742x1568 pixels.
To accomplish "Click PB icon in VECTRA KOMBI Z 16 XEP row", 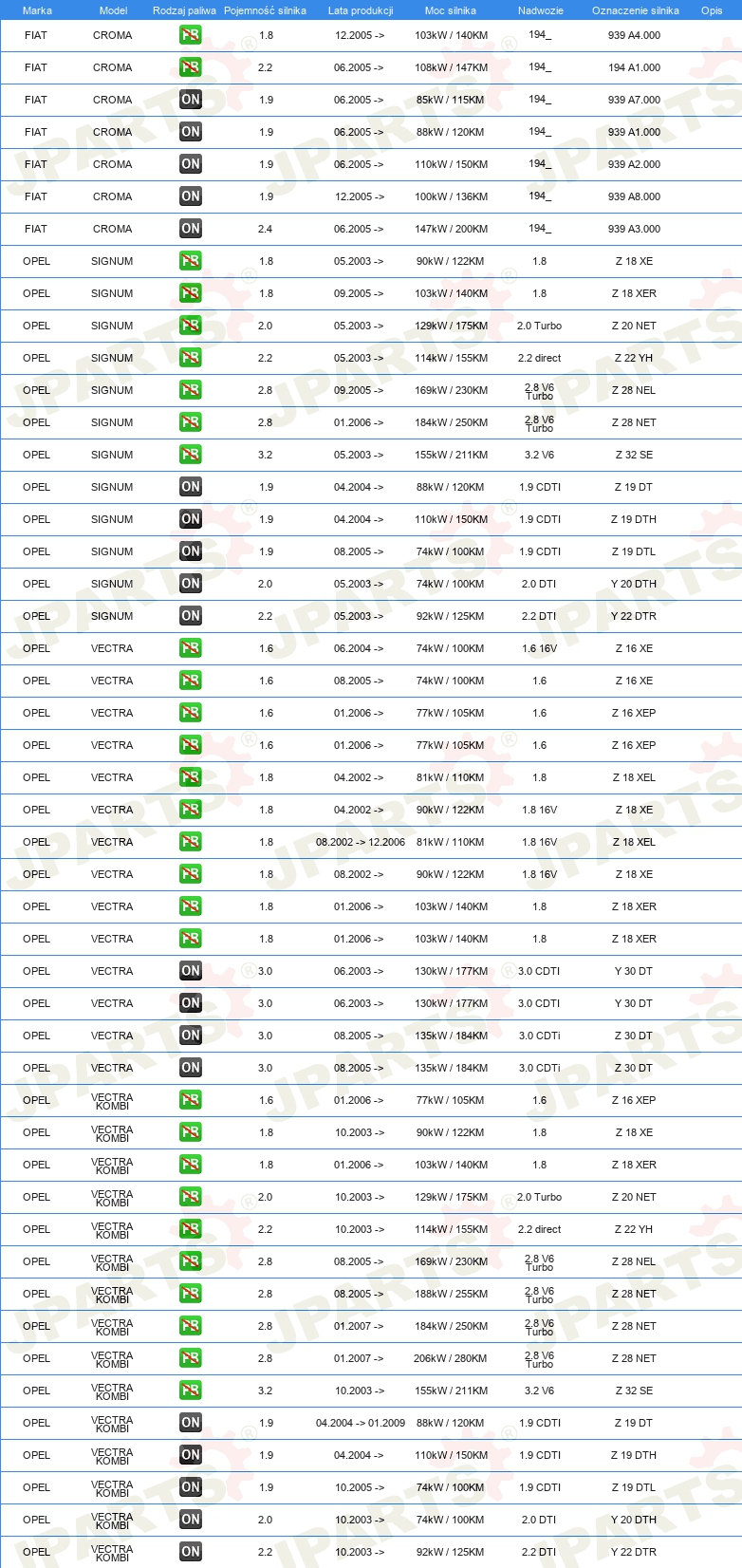I will click(x=191, y=1100).
